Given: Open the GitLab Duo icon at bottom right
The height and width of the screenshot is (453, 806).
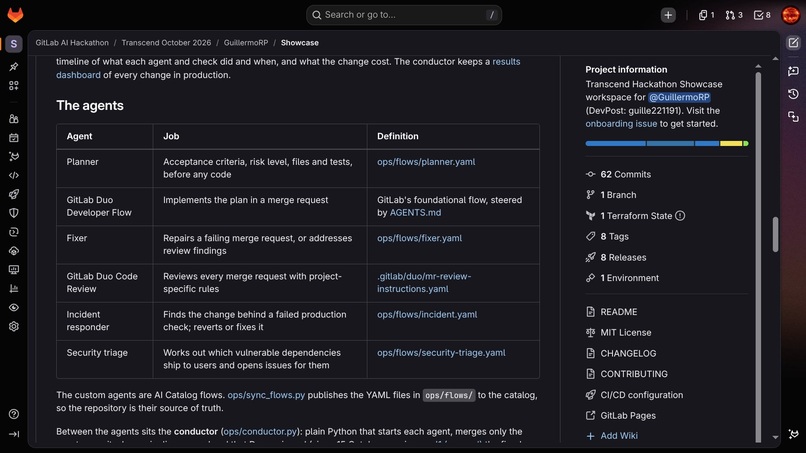Looking at the screenshot, I should [x=793, y=434].
